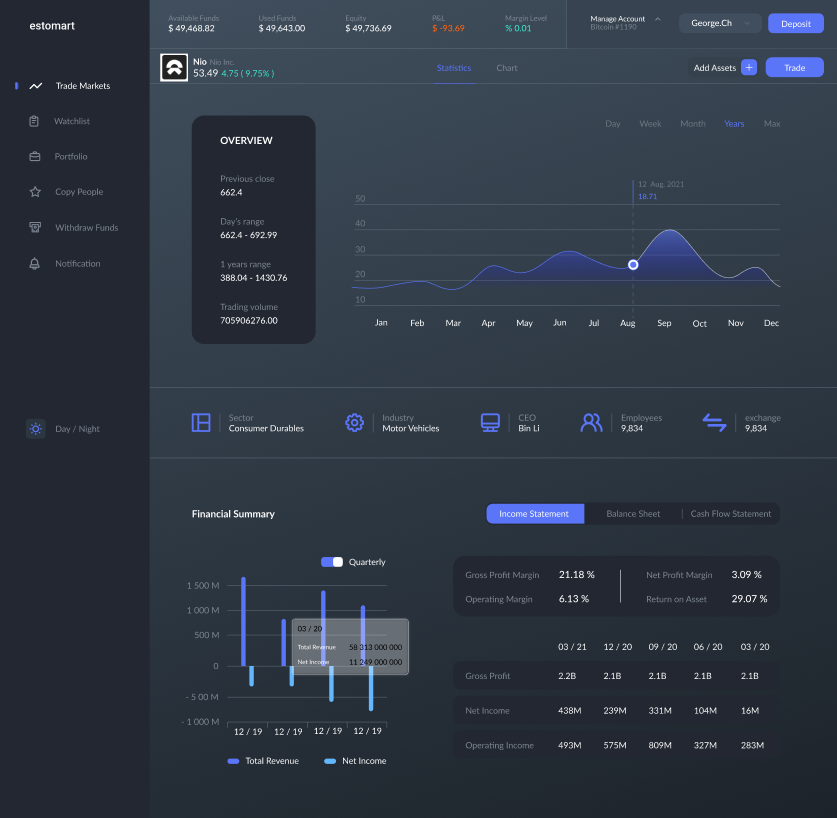
Task: Click the Watchlist clipboard icon
Action: click(34, 121)
